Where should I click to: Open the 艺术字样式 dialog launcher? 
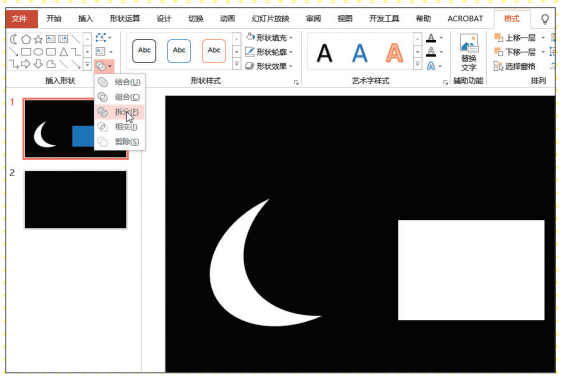click(x=445, y=83)
